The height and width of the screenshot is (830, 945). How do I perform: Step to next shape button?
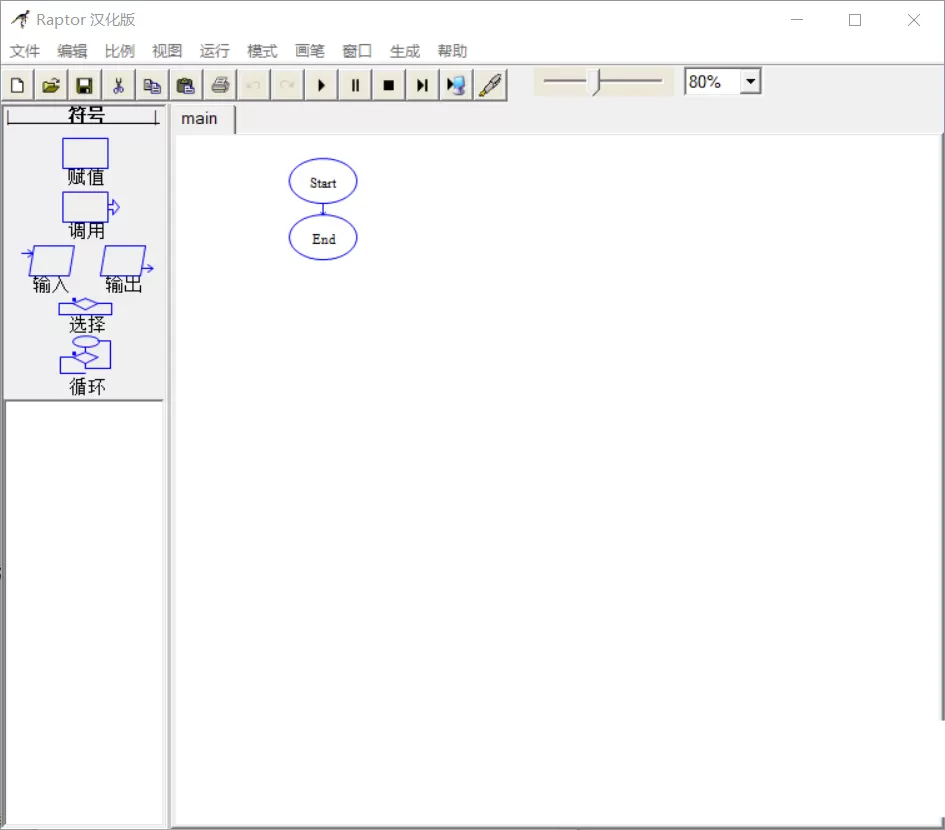coord(422,85)
